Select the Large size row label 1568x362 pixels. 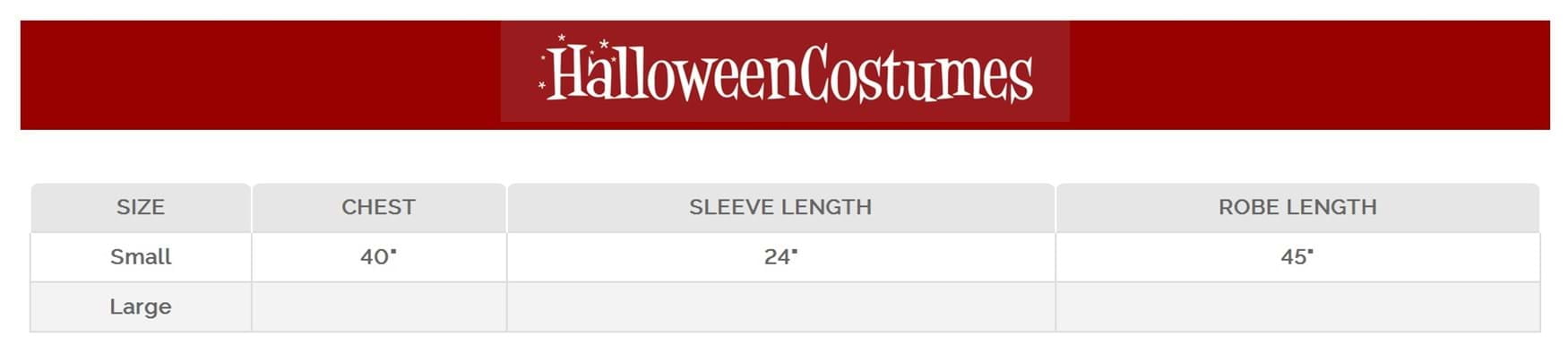click(x=141, y=306)
